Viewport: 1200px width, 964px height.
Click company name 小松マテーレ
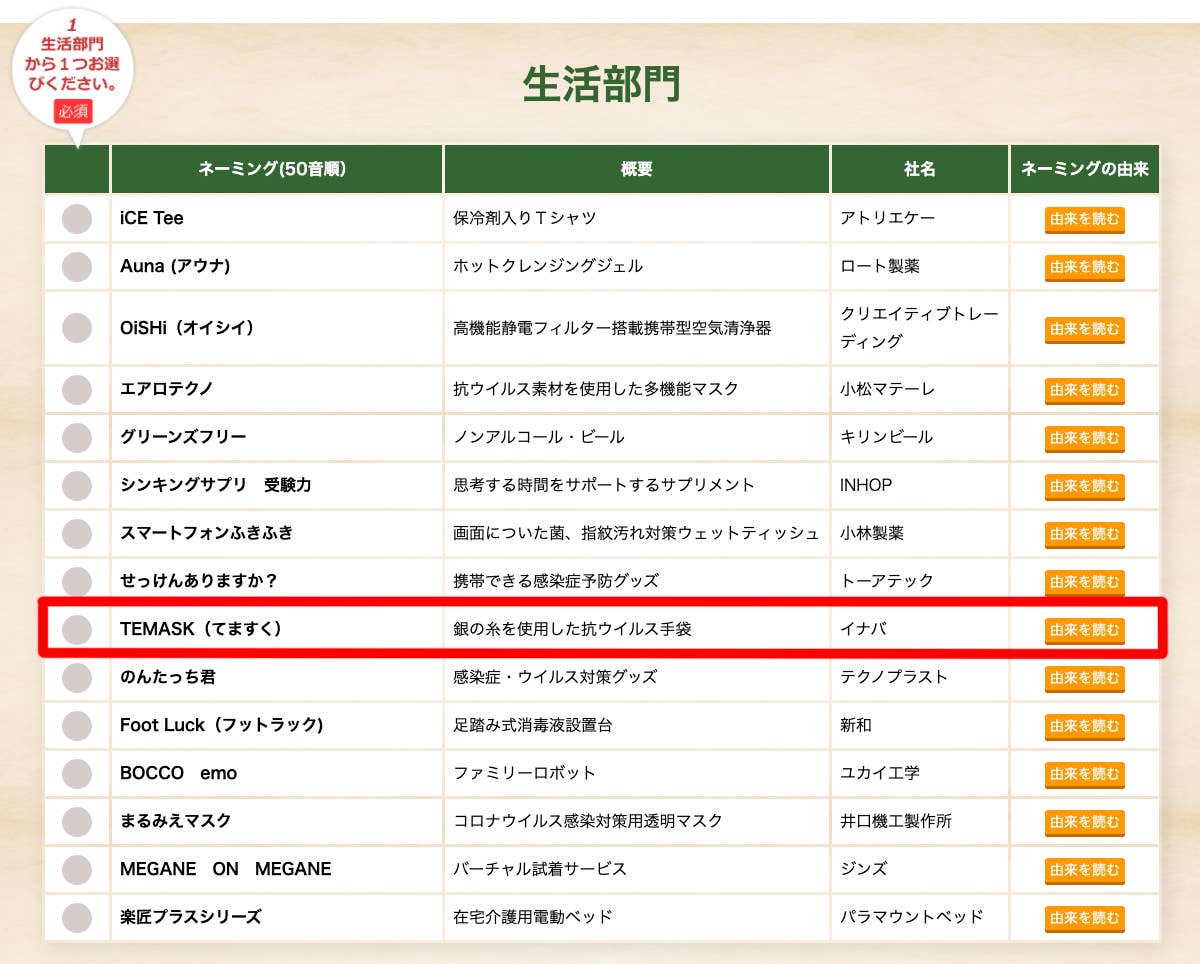tap(888, 388)
